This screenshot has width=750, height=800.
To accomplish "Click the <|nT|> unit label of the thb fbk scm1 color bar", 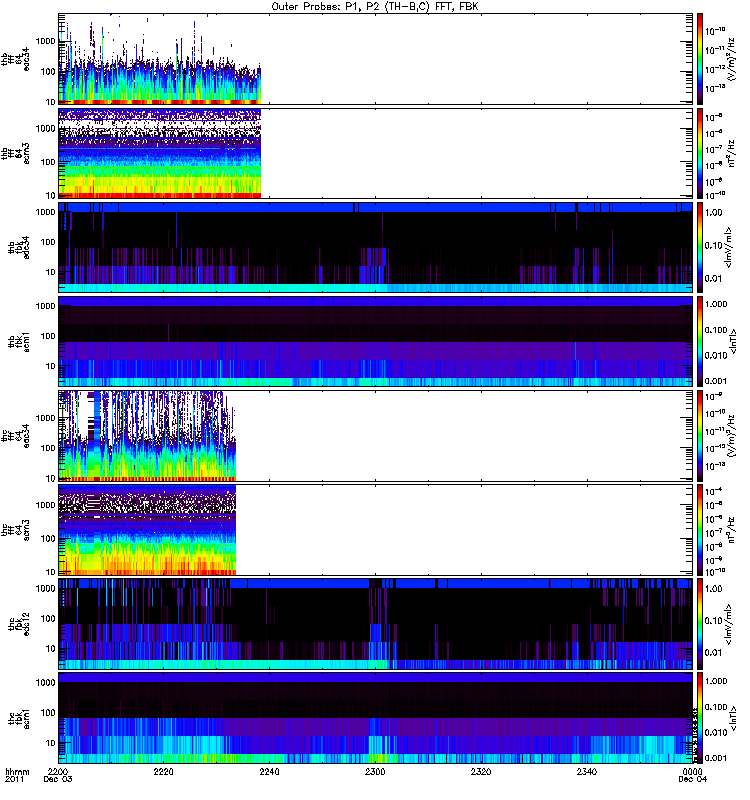I will (734, 341).
